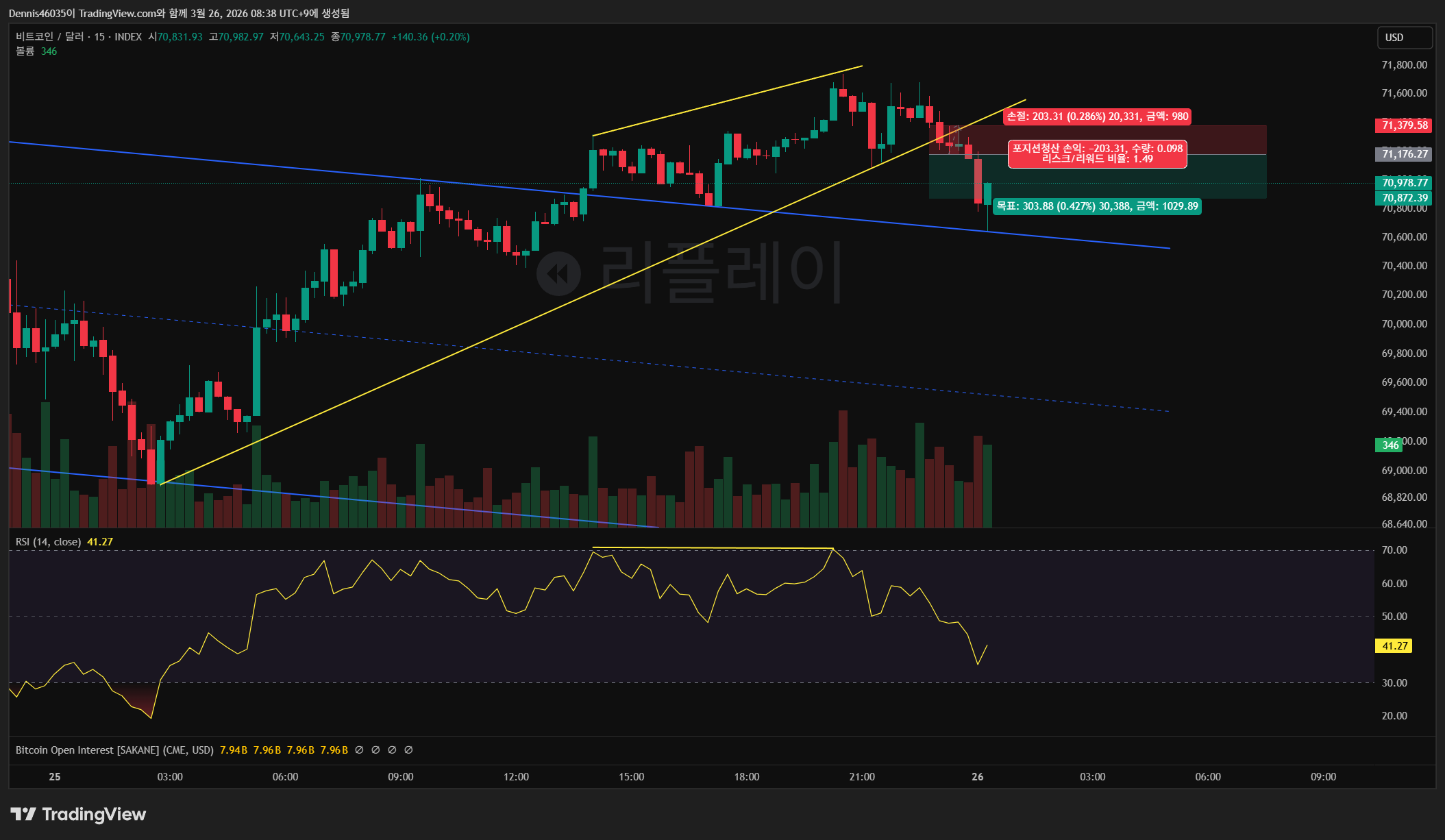Select Bitcoin Open Interest [SAKANE] legend

click(114, 750)
